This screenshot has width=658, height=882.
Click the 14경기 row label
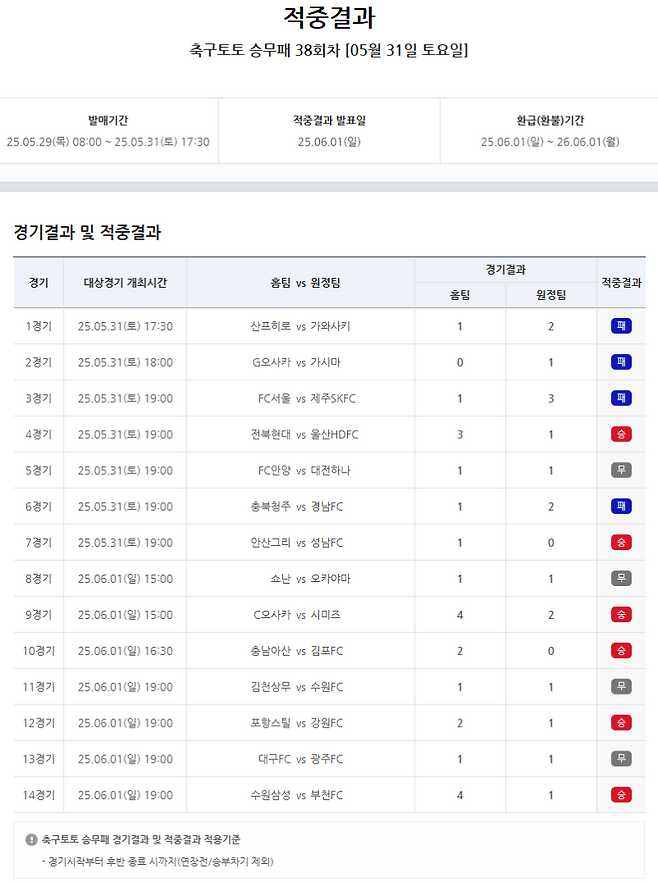pyautogui.click(x=38, y=795)
